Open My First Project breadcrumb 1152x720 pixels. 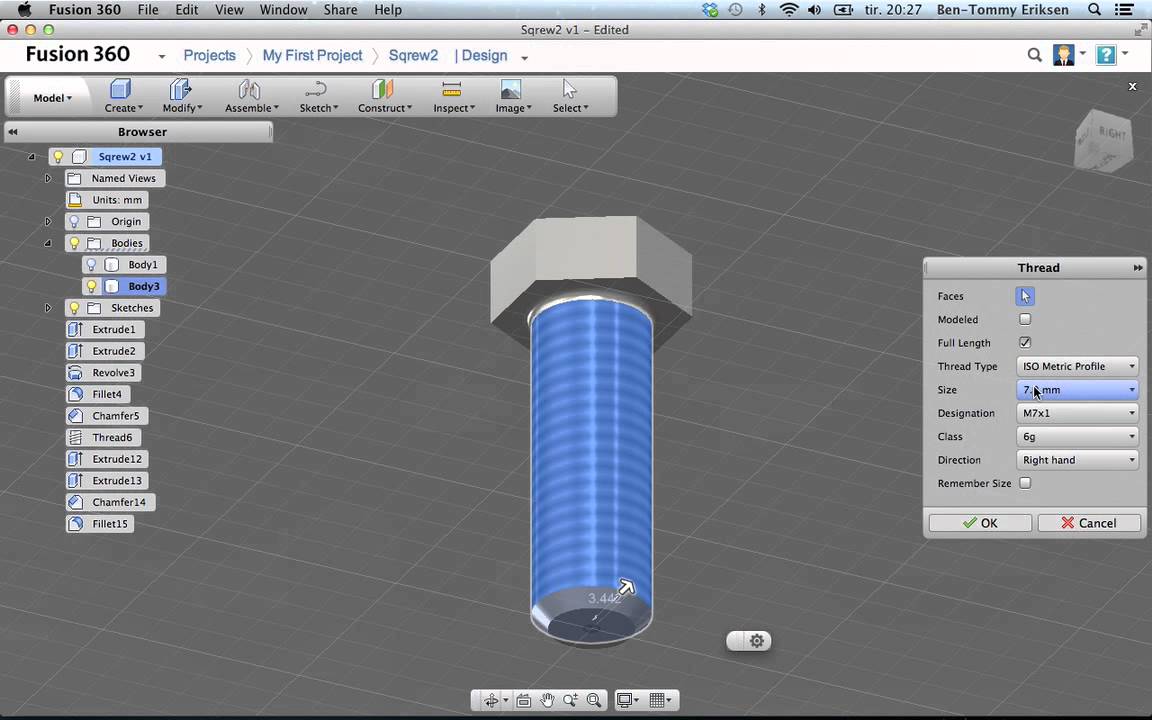312,56
